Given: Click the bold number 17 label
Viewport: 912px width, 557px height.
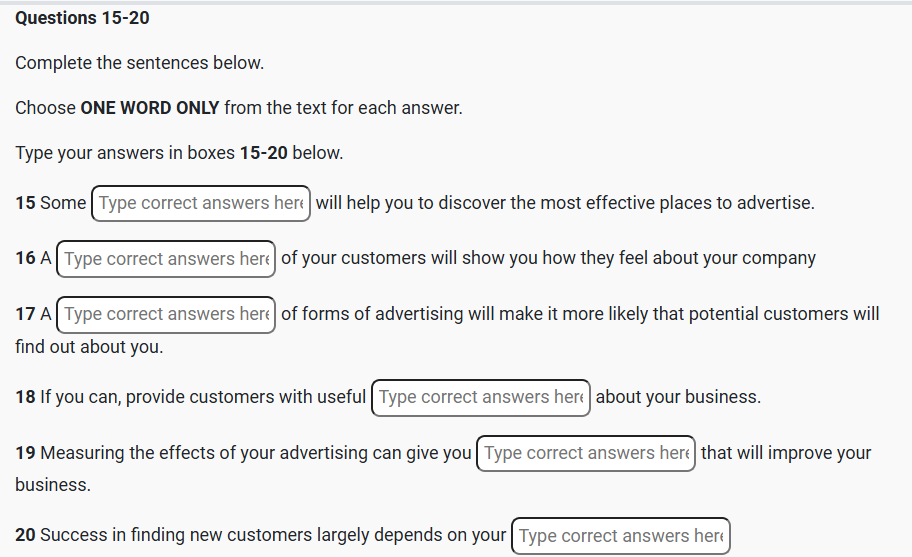Looking at the screenshot, I should coord(25,314).
